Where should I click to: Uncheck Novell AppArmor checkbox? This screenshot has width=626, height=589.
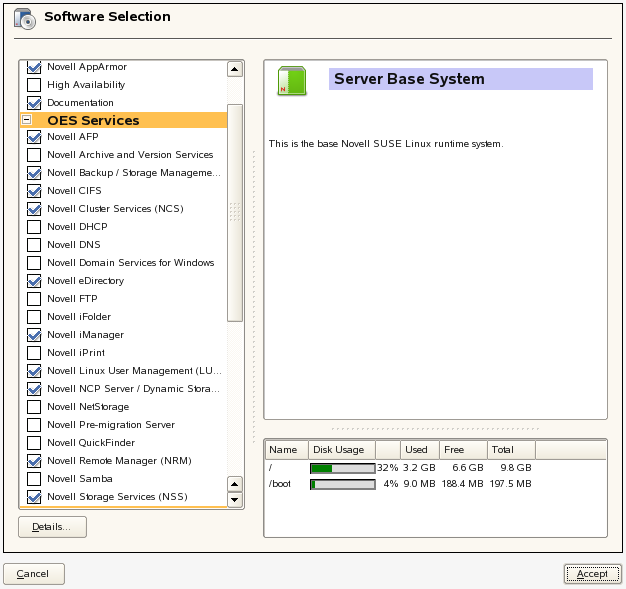(34, 67)
